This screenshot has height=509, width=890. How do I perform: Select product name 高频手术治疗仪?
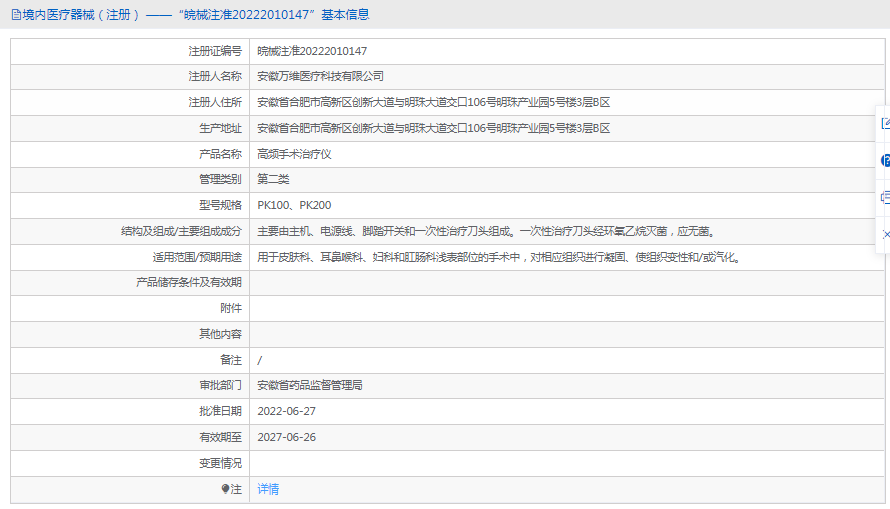pyautogui.click(x=295, y=154)
